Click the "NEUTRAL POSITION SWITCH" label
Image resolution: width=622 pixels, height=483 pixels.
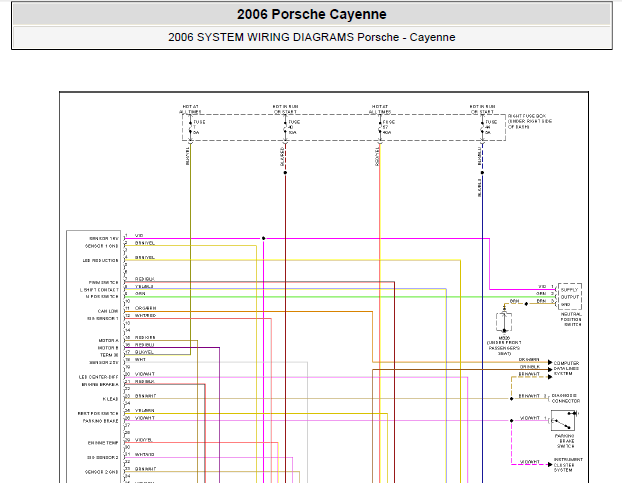[x=571, y=319]
